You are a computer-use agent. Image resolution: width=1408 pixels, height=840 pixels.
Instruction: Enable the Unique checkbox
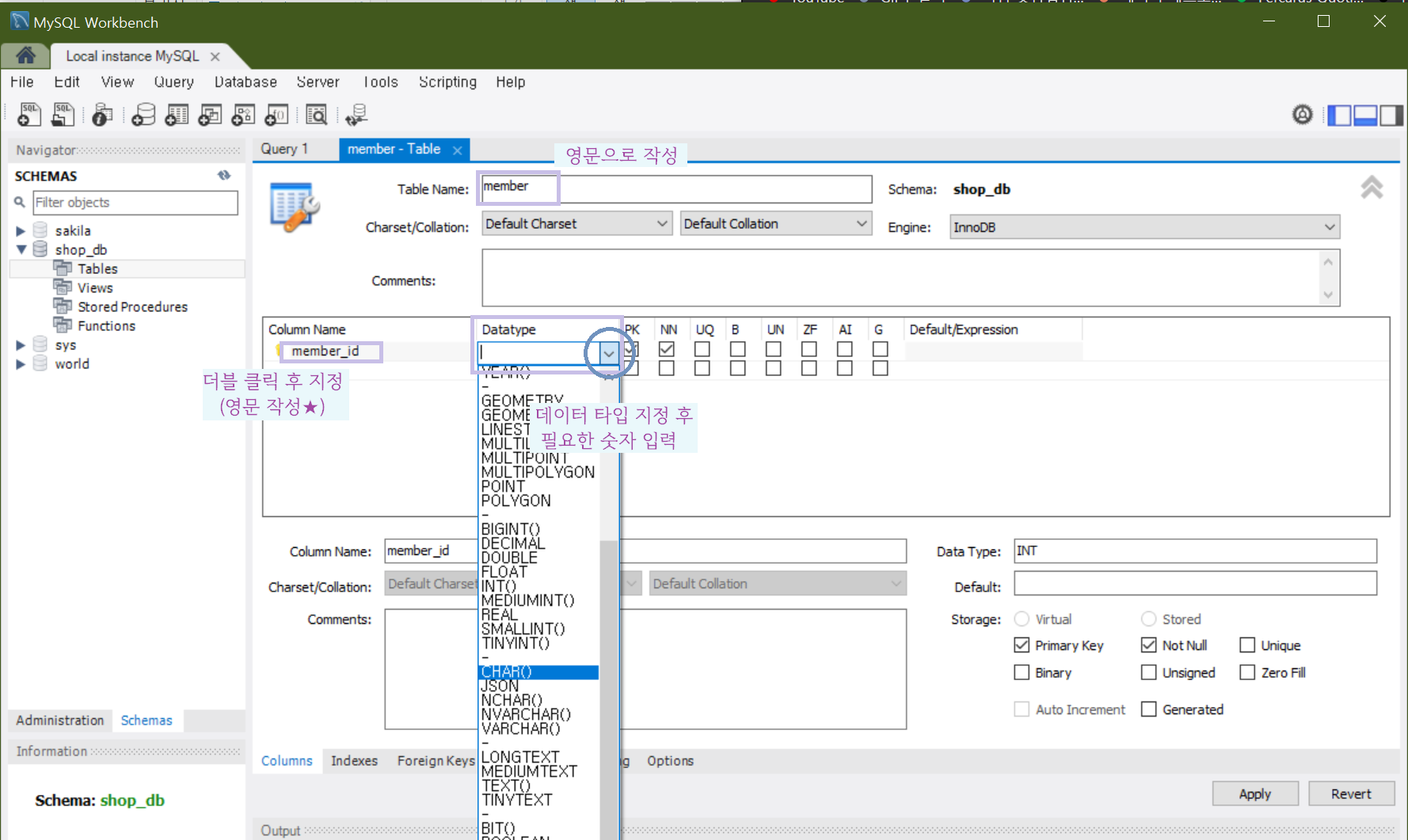pyautogui.click(x=1247, y=645)
